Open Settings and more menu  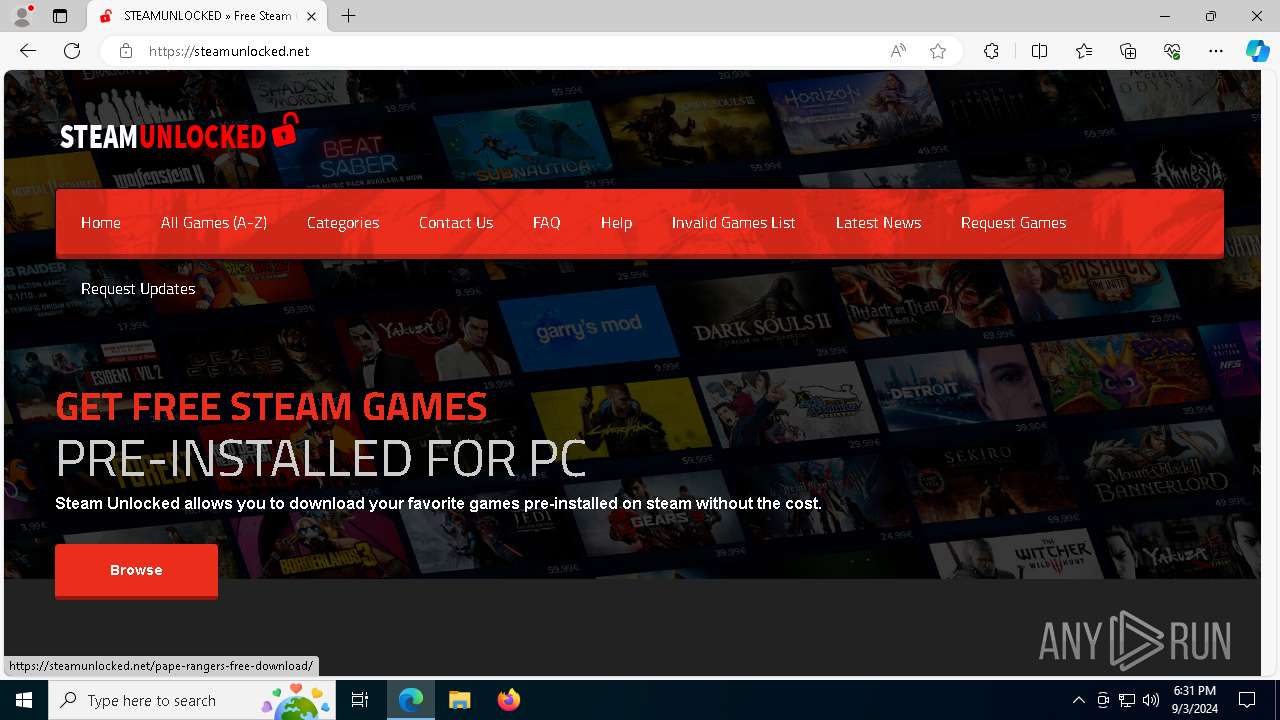1216,51
